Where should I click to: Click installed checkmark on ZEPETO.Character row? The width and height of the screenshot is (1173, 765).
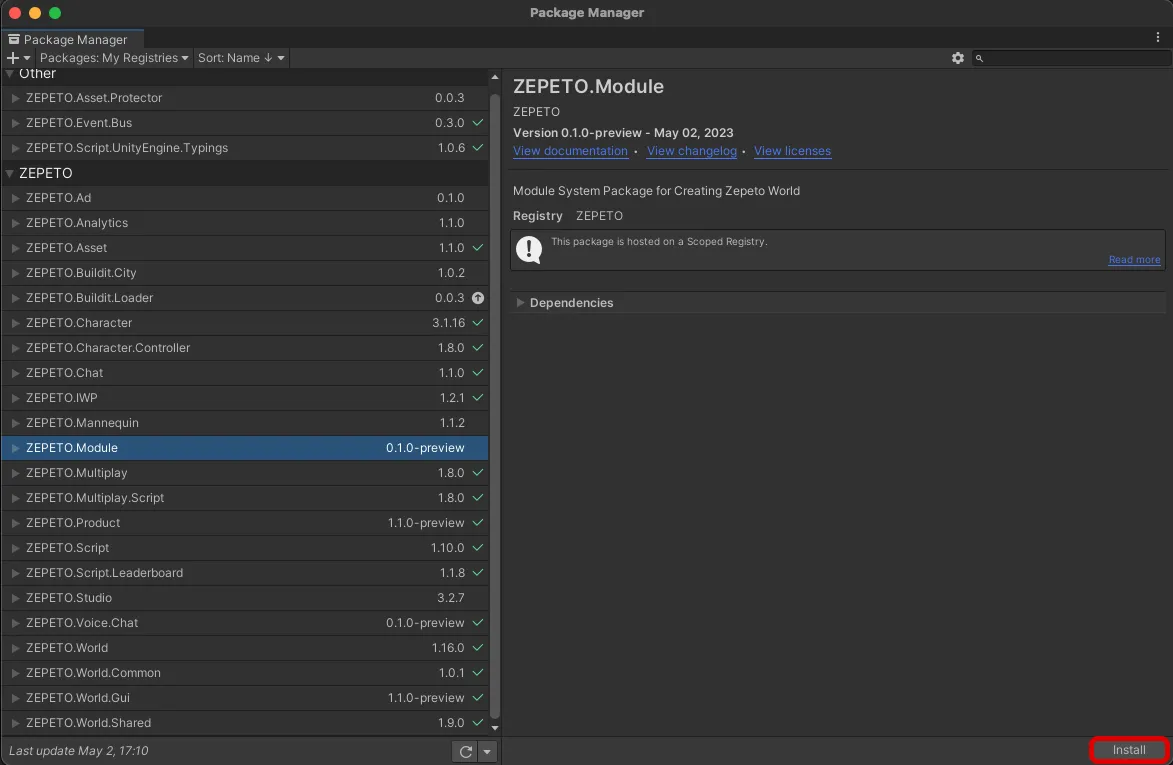click(x=478, y=322)
